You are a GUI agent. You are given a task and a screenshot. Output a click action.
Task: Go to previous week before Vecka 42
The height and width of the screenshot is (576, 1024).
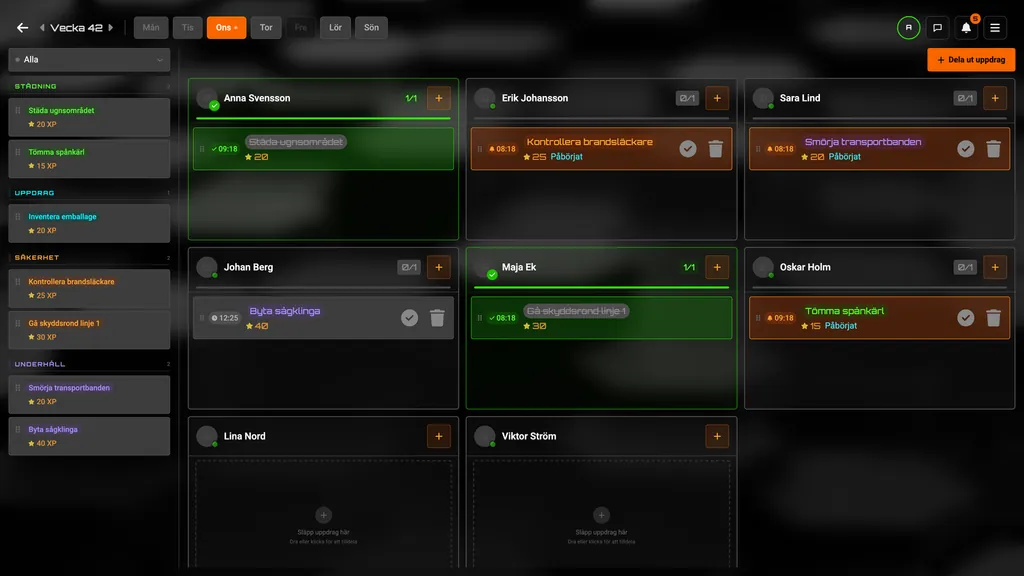42,27
